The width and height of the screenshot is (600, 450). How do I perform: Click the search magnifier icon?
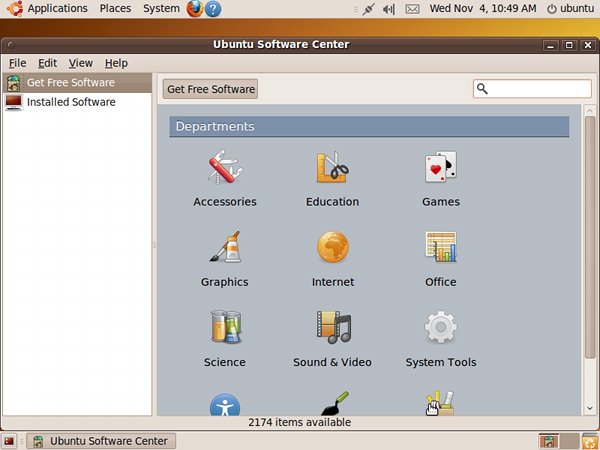coord(482,89)
